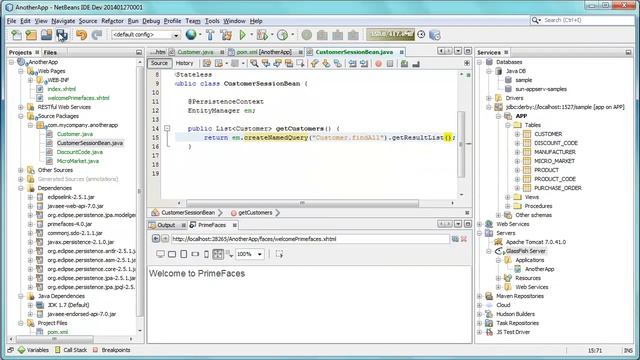Open the Refactor menu

(112, 21)
